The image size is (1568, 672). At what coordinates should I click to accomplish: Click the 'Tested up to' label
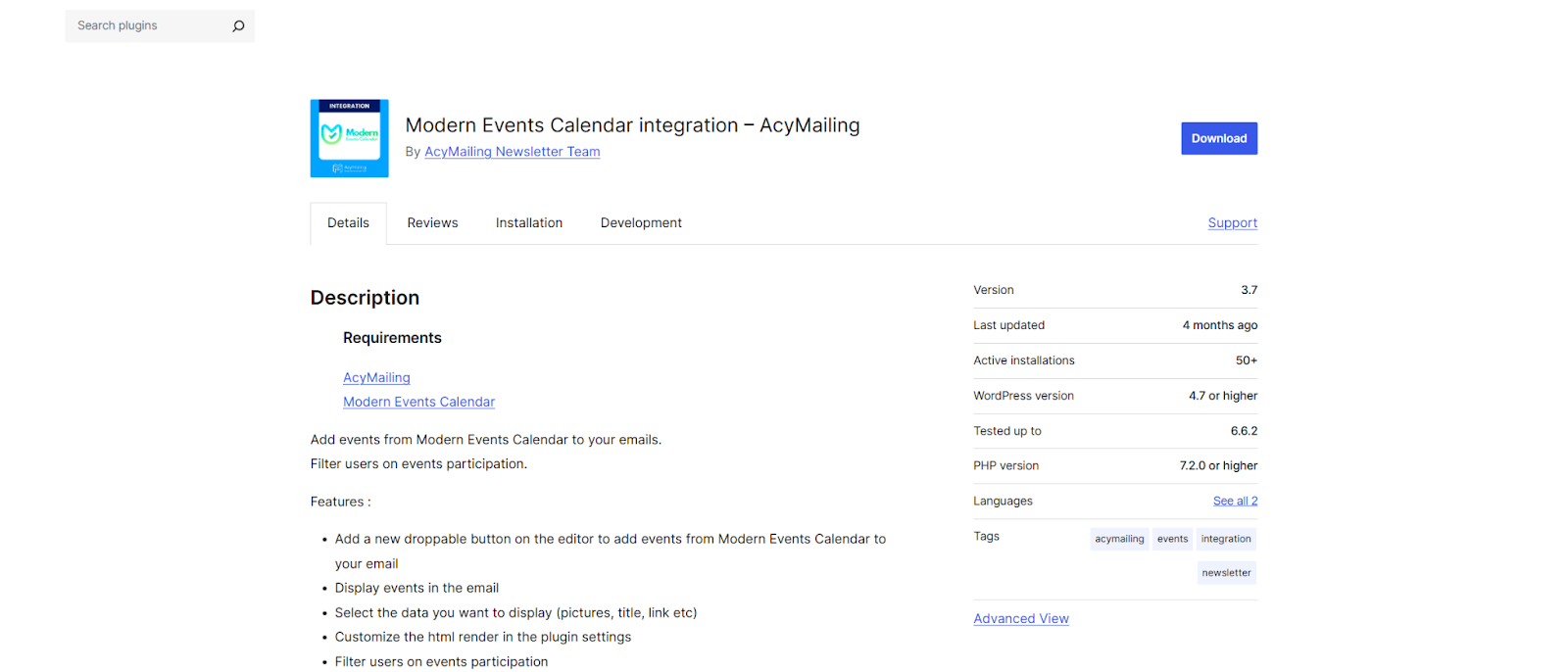coord(1006,431)
